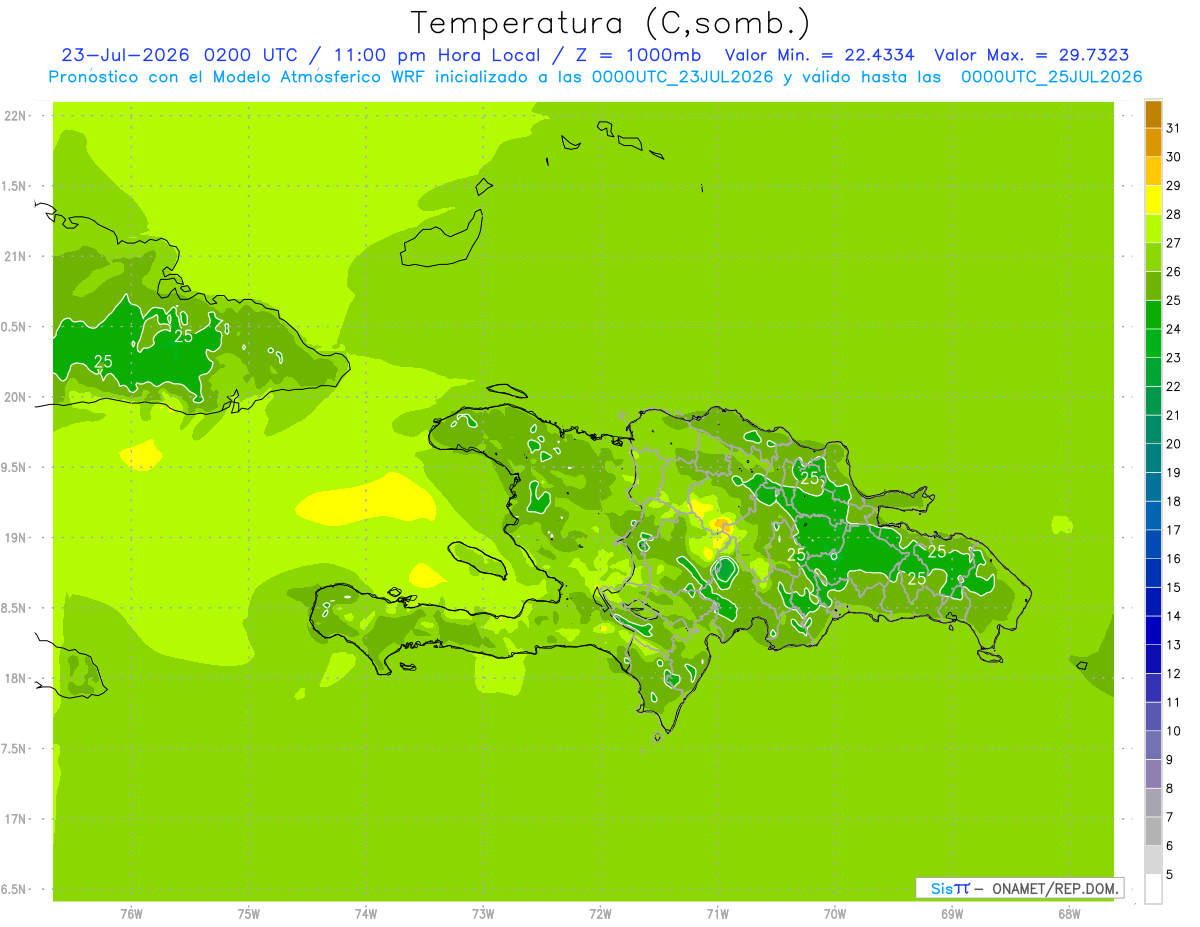This screenshot has height=927, width=1200.
Task: Click the '17N' latitude label
Action: pos(15,820)
